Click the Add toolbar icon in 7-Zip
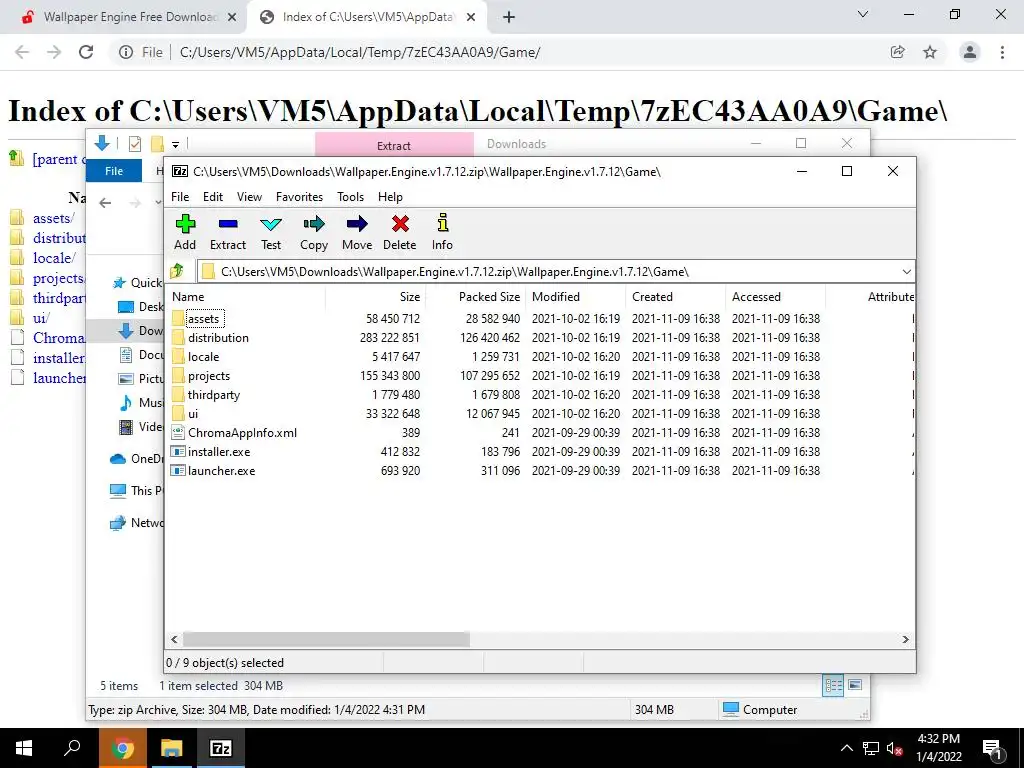Image resolution: width=1024 pixels, height=768 pixels. (x=185, y=232)
